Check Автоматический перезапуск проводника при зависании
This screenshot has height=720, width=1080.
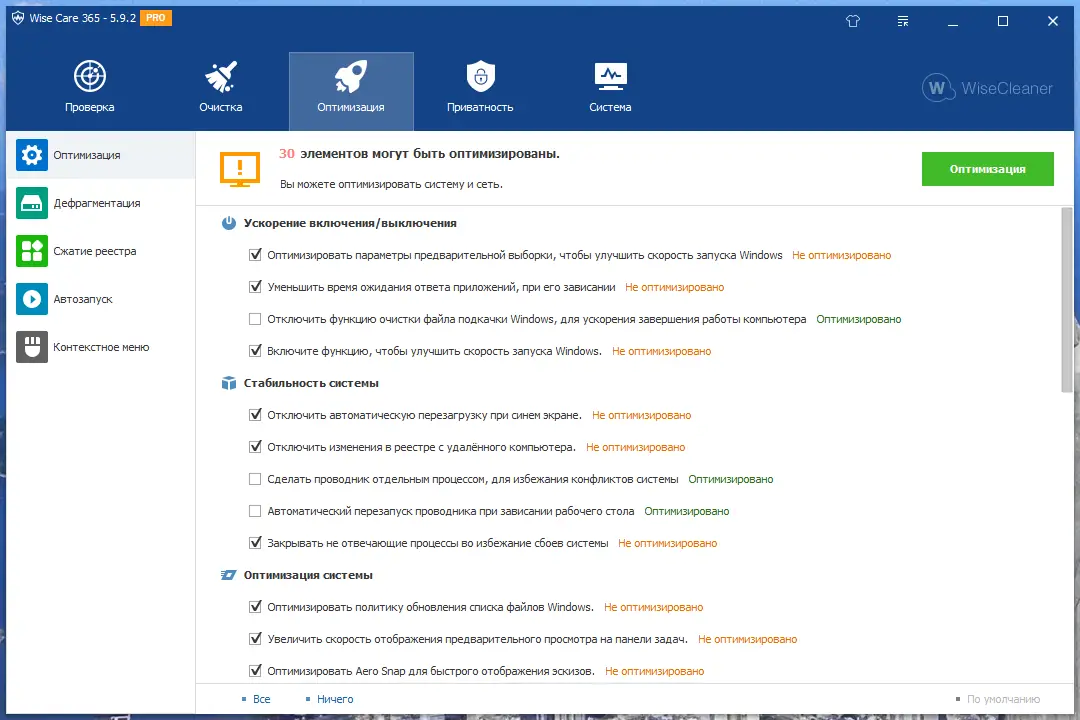(x=255, y=511)
